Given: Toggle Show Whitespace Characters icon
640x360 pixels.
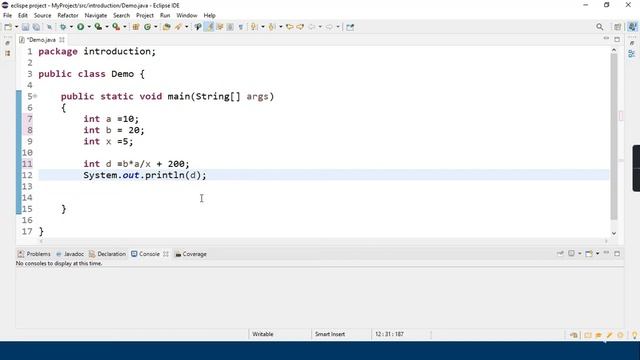Looking at the screenshot, I should (241, 27).
